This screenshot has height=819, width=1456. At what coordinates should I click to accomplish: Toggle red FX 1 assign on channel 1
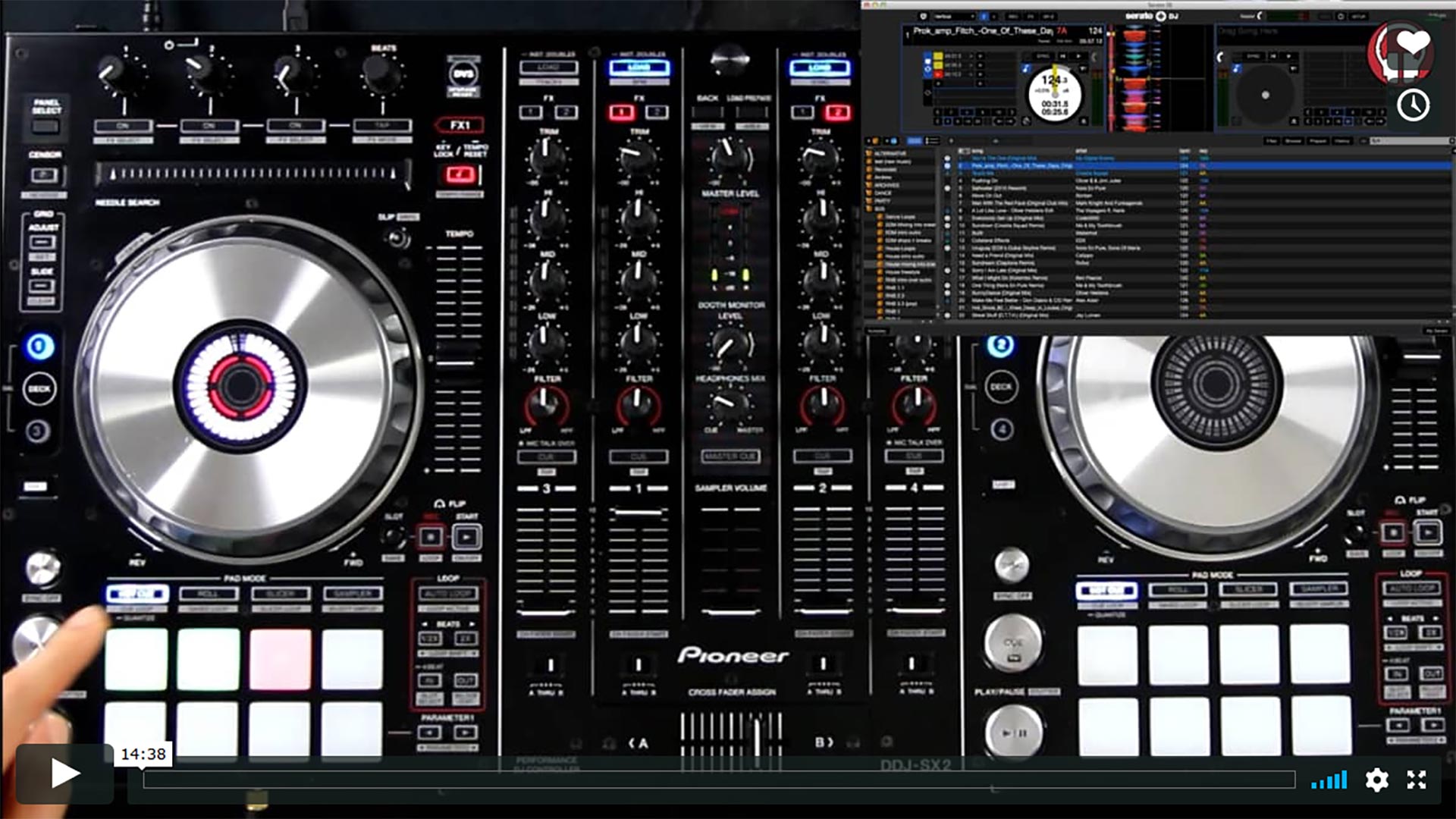[622, 112]
